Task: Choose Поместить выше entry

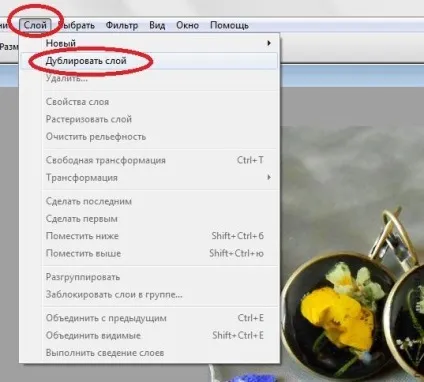Action: click(x=149, y=253)
